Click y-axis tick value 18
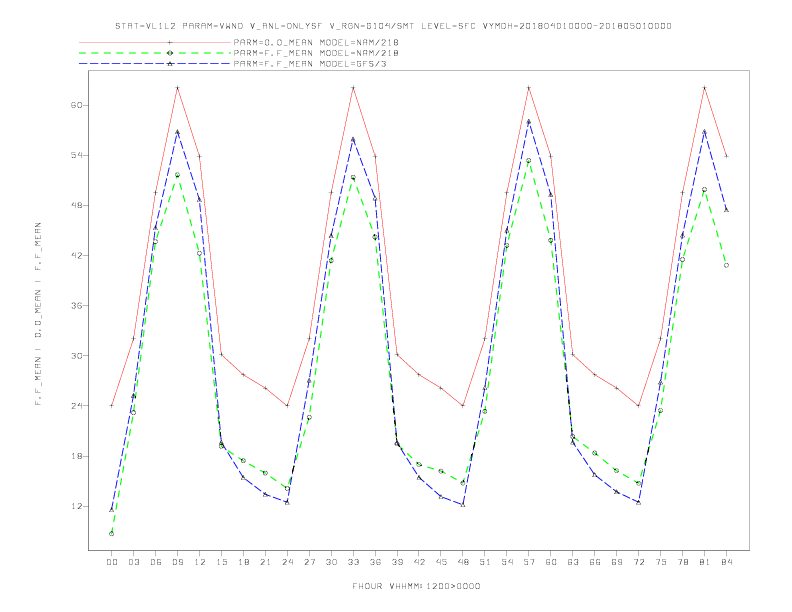 (x=76, y=456)
